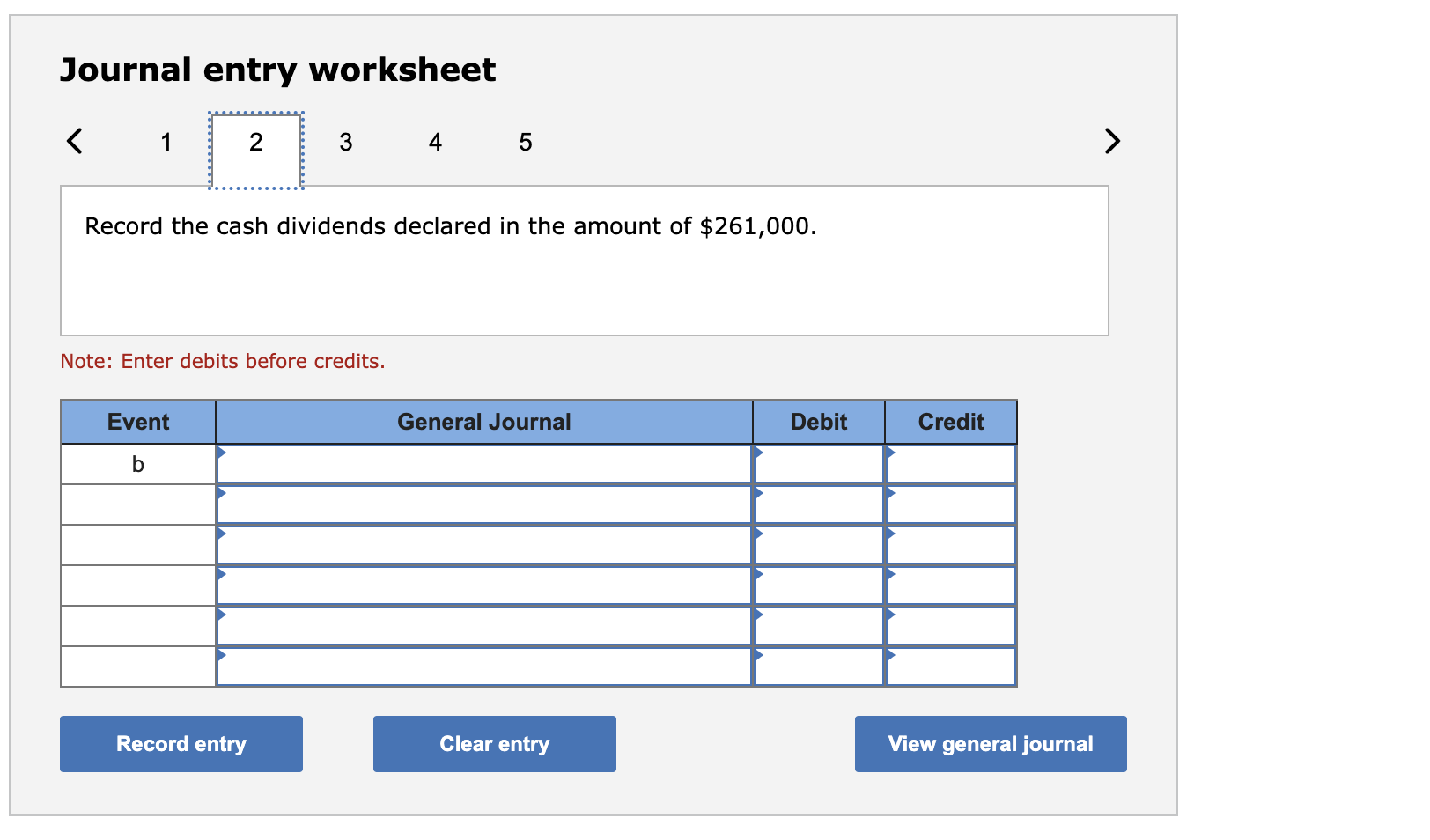Open the View general journal button
1430x840 pixels.
point(991,744)
